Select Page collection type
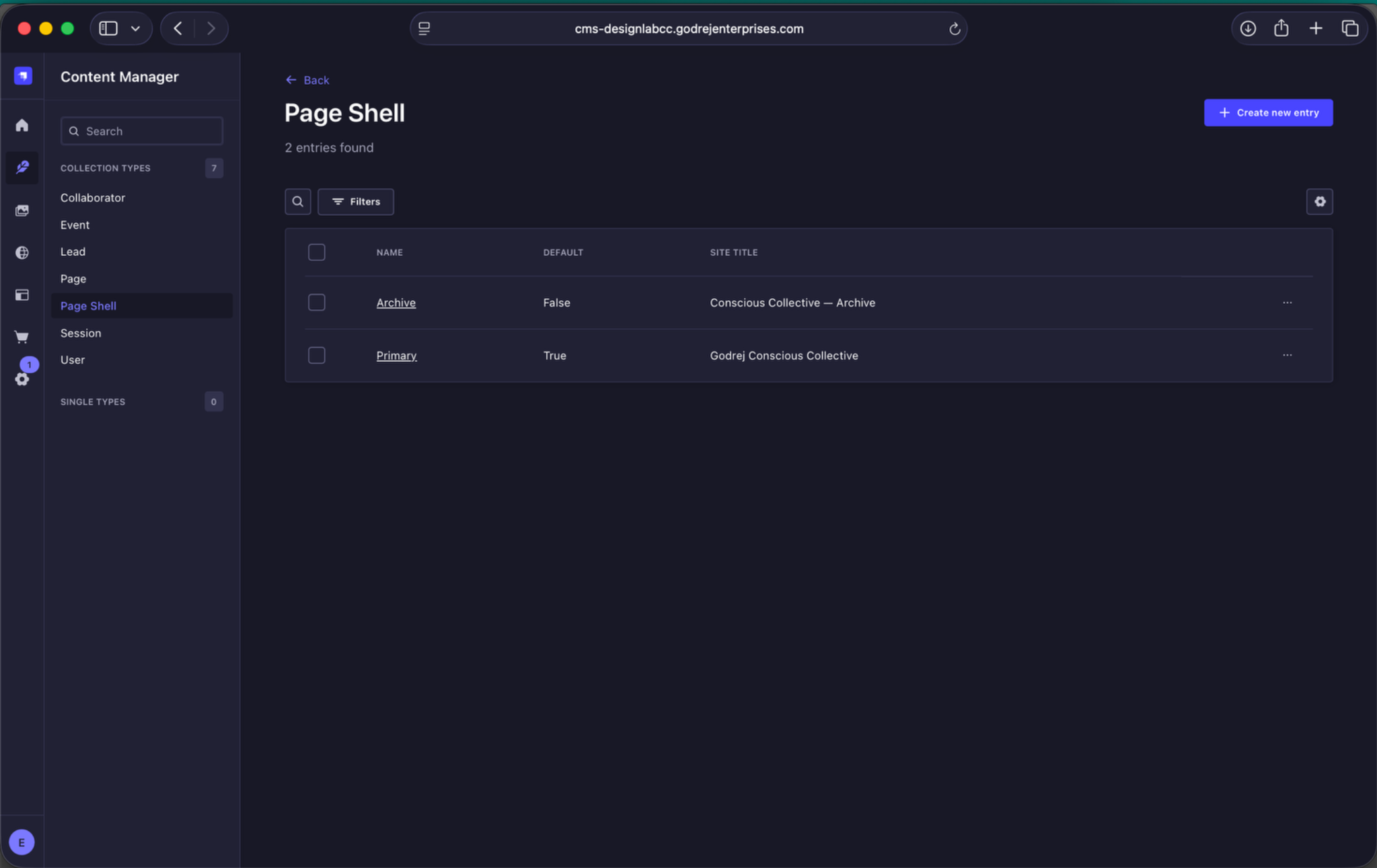This screenshot has height=868, width=1377. (x=73, y=278)
